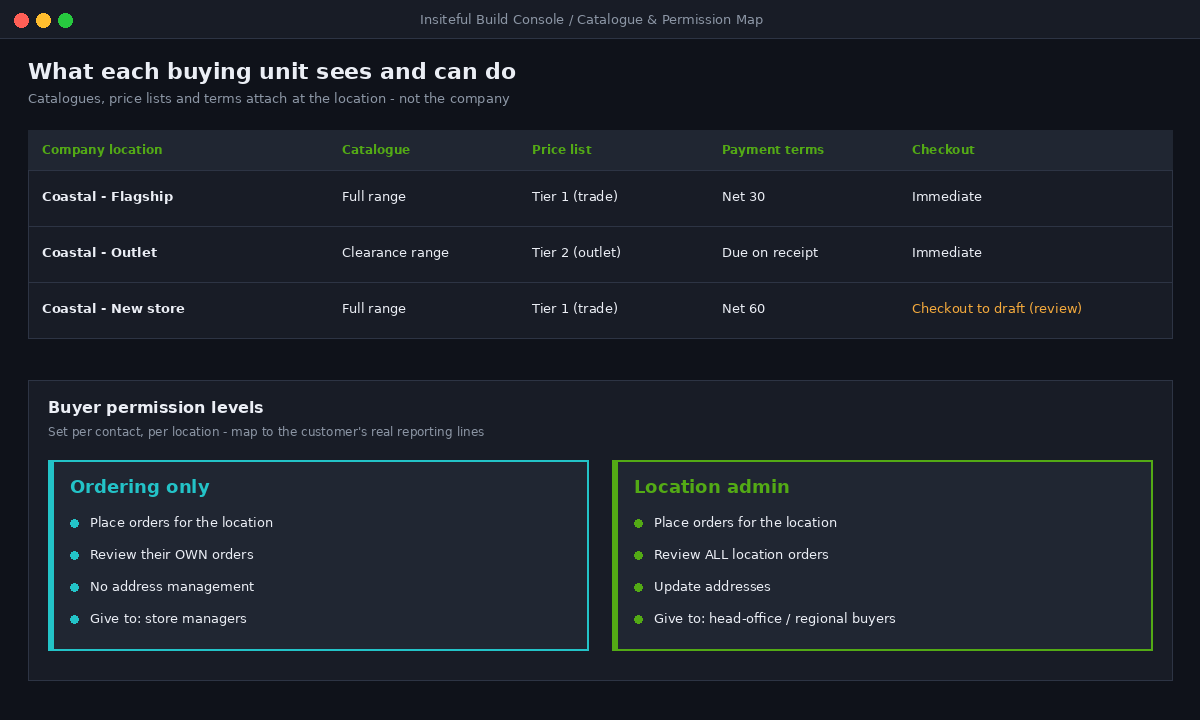
Task: Click the teal bullet beside Review their OWN orders
Action: (74, 555)
